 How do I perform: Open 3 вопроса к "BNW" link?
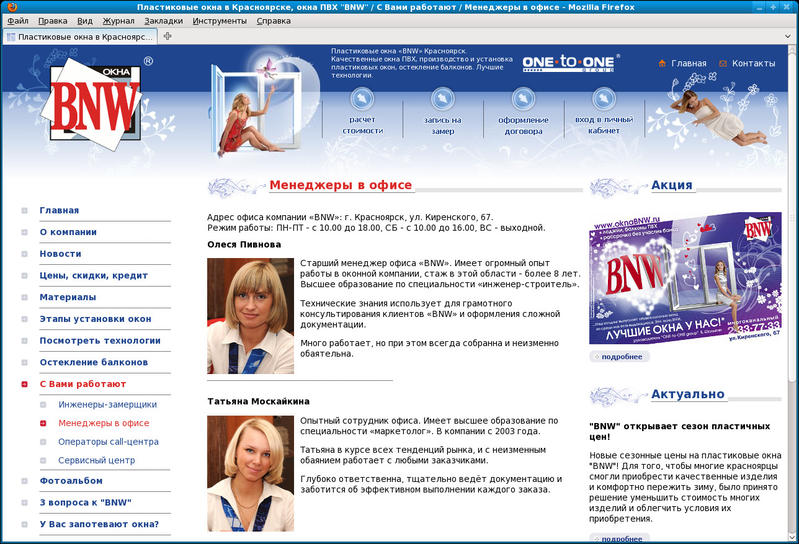point(85,503)
